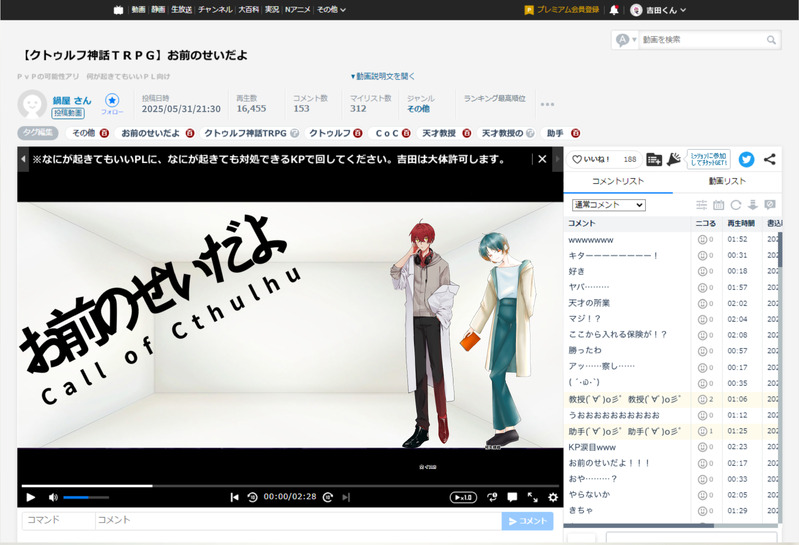This screenshot has width=799, height=545.
Task: Open the 吉田くん user account dropdown
Action: [x=658, y=10]
